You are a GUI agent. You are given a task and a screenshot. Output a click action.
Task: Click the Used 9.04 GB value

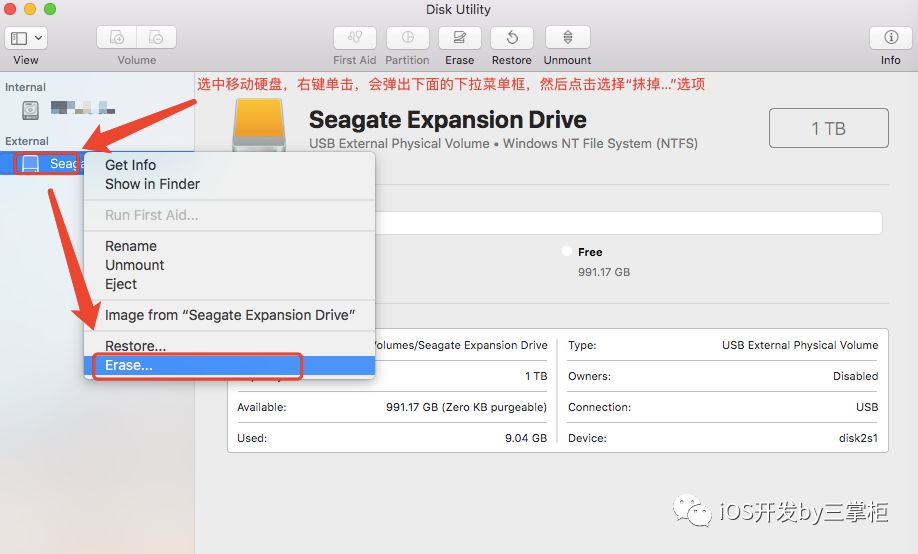(526, 438)
